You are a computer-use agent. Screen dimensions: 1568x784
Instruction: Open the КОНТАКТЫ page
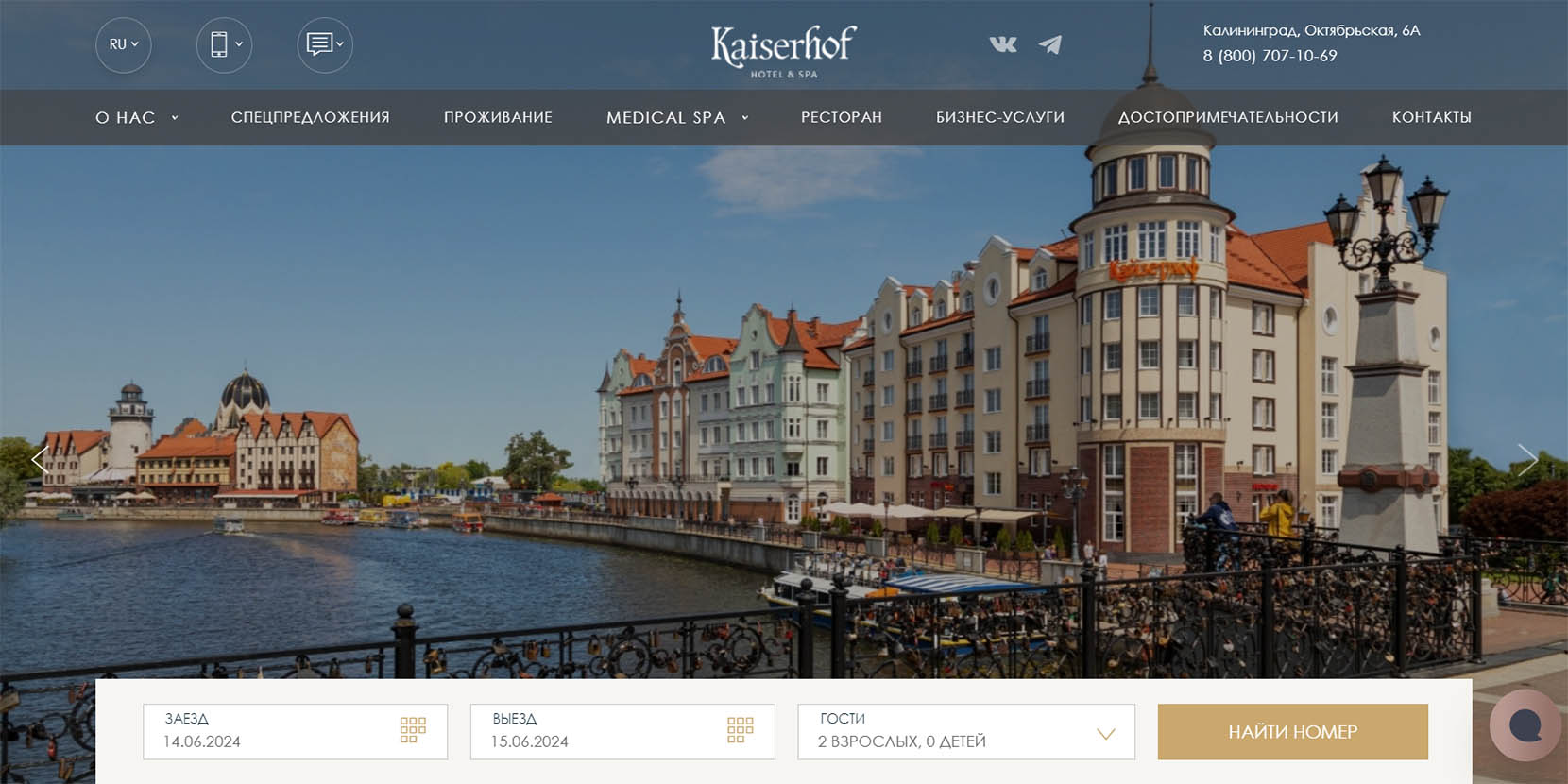(1431, 117)
